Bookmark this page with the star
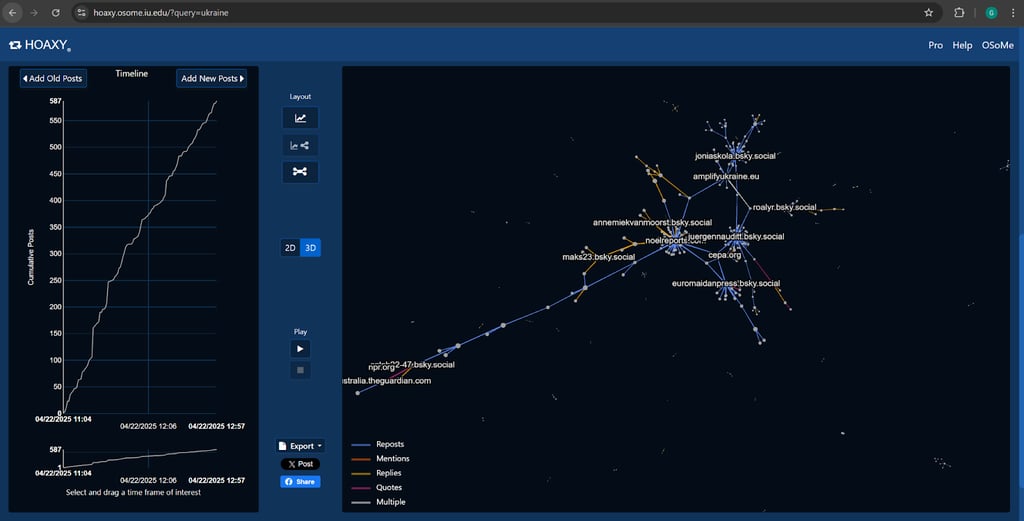The height and width of the screenshot is (521, 1024). pyautogui.click(x=928, y=12)
